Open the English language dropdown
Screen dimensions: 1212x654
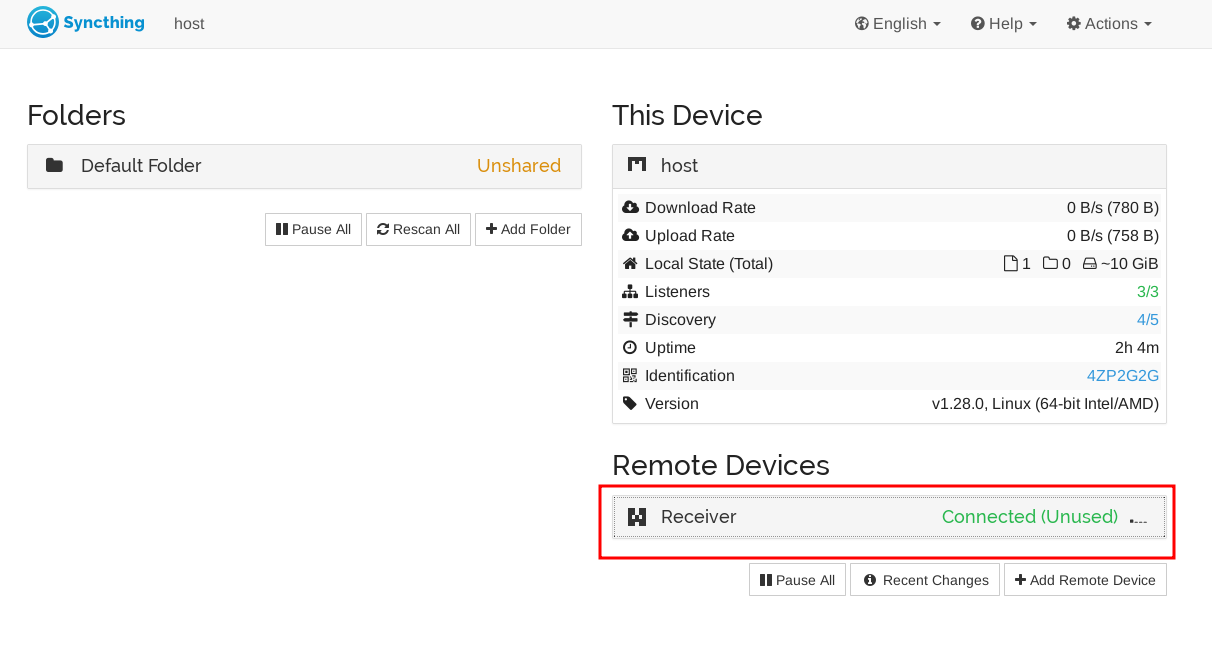[x=897, y=24]
